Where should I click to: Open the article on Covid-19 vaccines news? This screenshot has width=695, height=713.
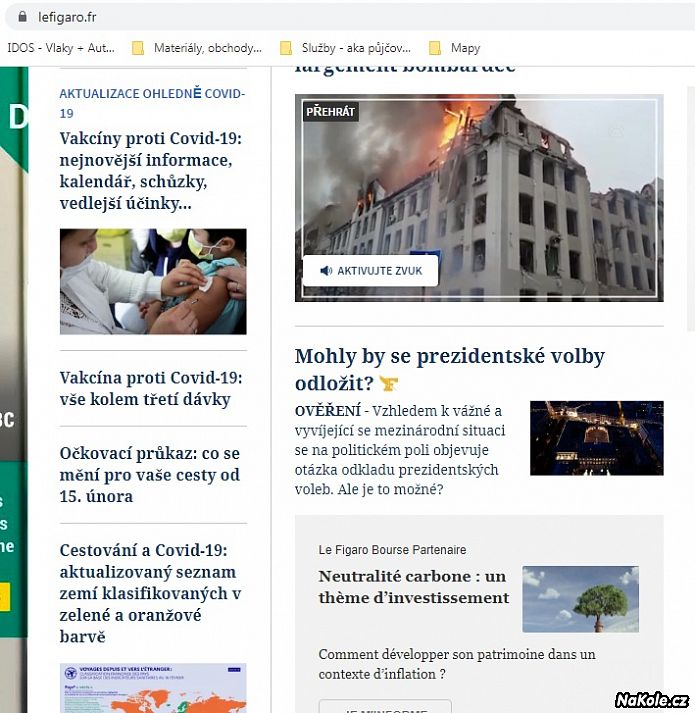coord(151,170)
